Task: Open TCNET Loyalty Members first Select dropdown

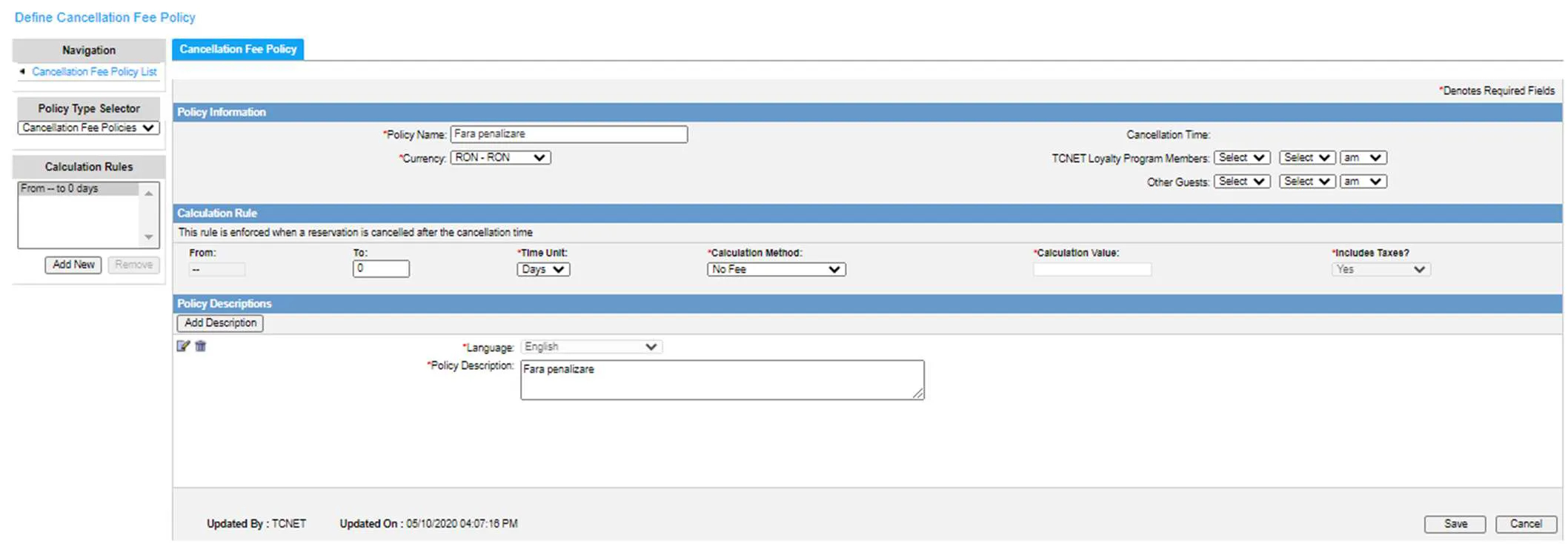Action: (x=1242, y=158)
